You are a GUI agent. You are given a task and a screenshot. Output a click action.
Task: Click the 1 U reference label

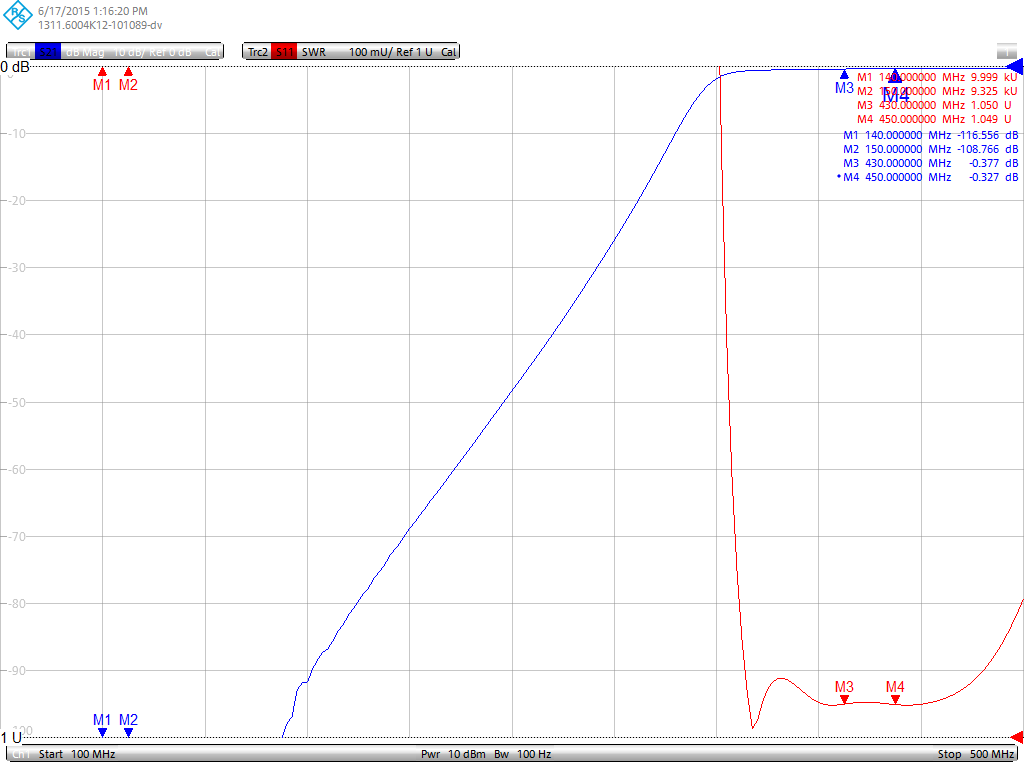point(12,737)
